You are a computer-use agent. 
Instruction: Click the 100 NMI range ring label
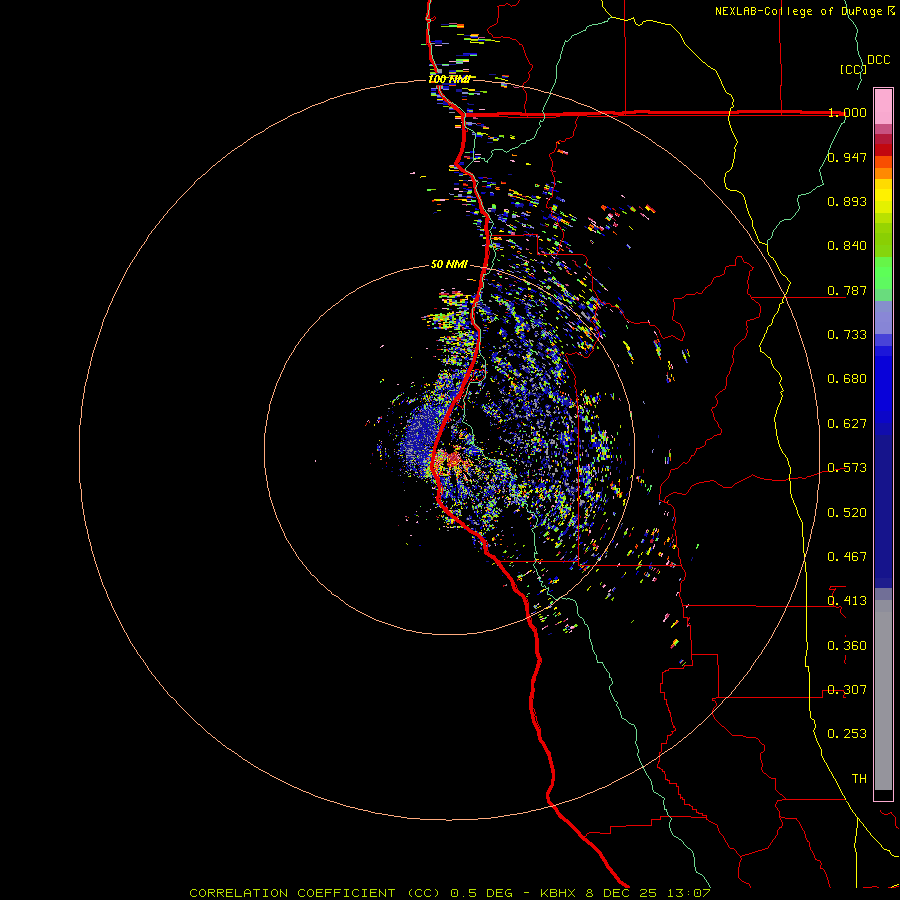pos(448,79)
